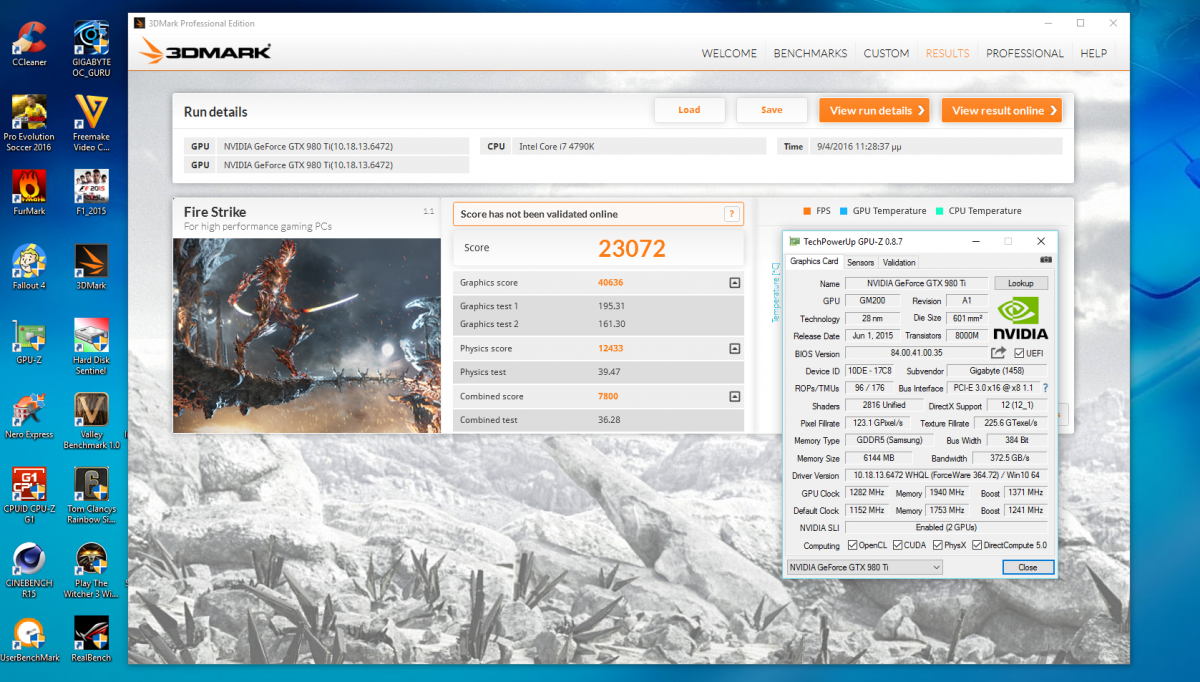
Task: Launch Play The Witcher 3 shortcut
Action: 91,570
